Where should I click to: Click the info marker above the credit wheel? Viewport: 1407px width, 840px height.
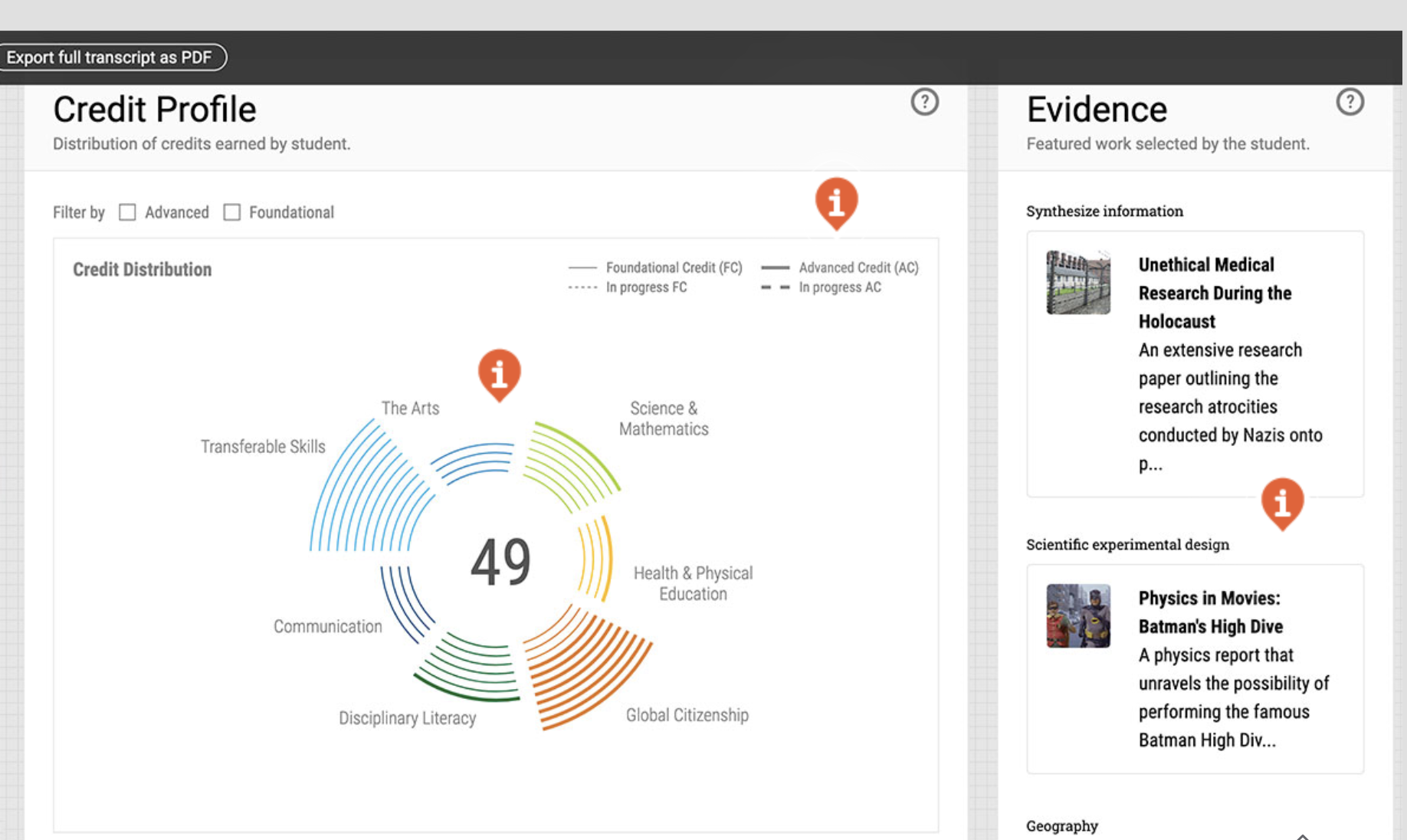click(x=500, y=373)
